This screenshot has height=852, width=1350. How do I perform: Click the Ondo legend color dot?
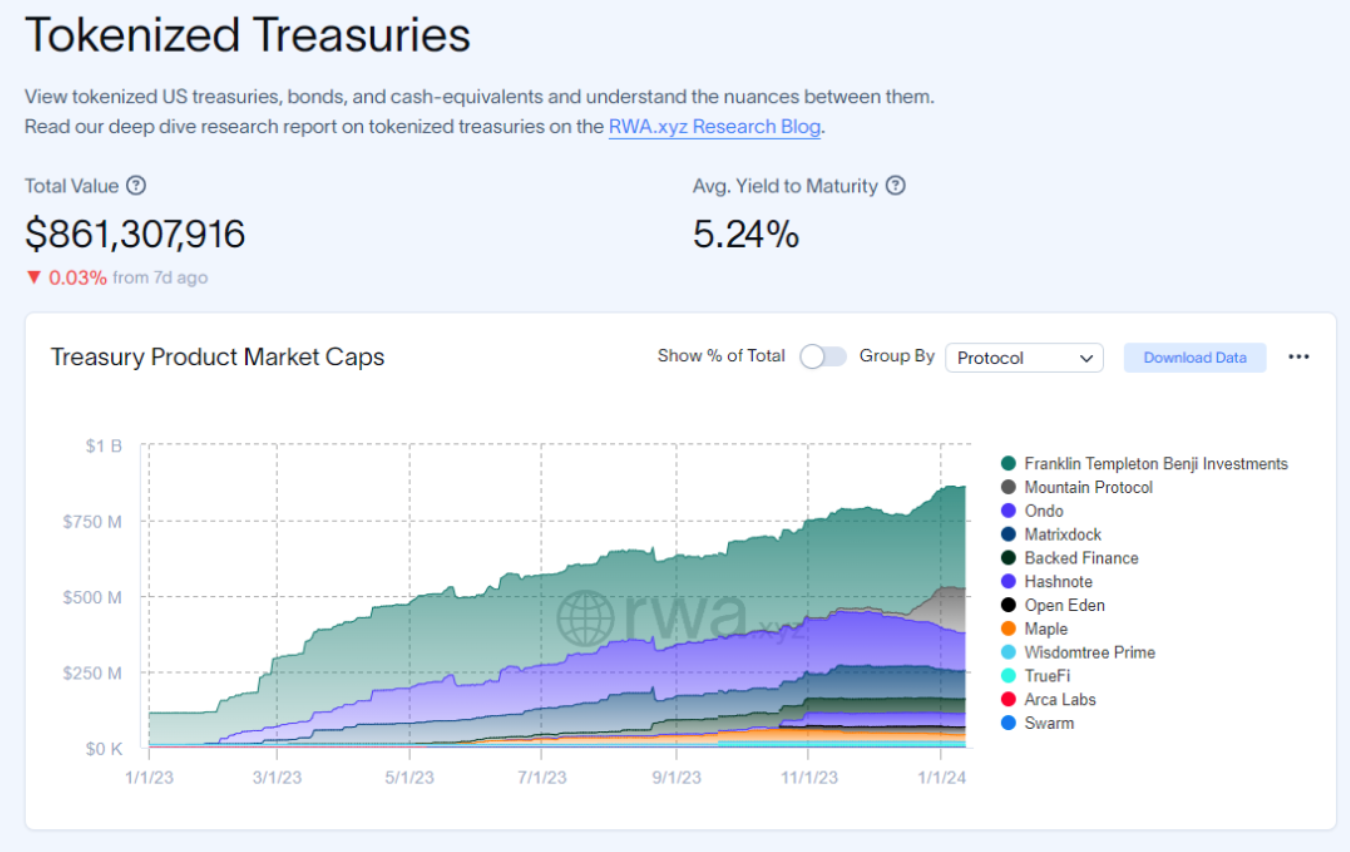pyautogui.click(x=1008, y=511)
